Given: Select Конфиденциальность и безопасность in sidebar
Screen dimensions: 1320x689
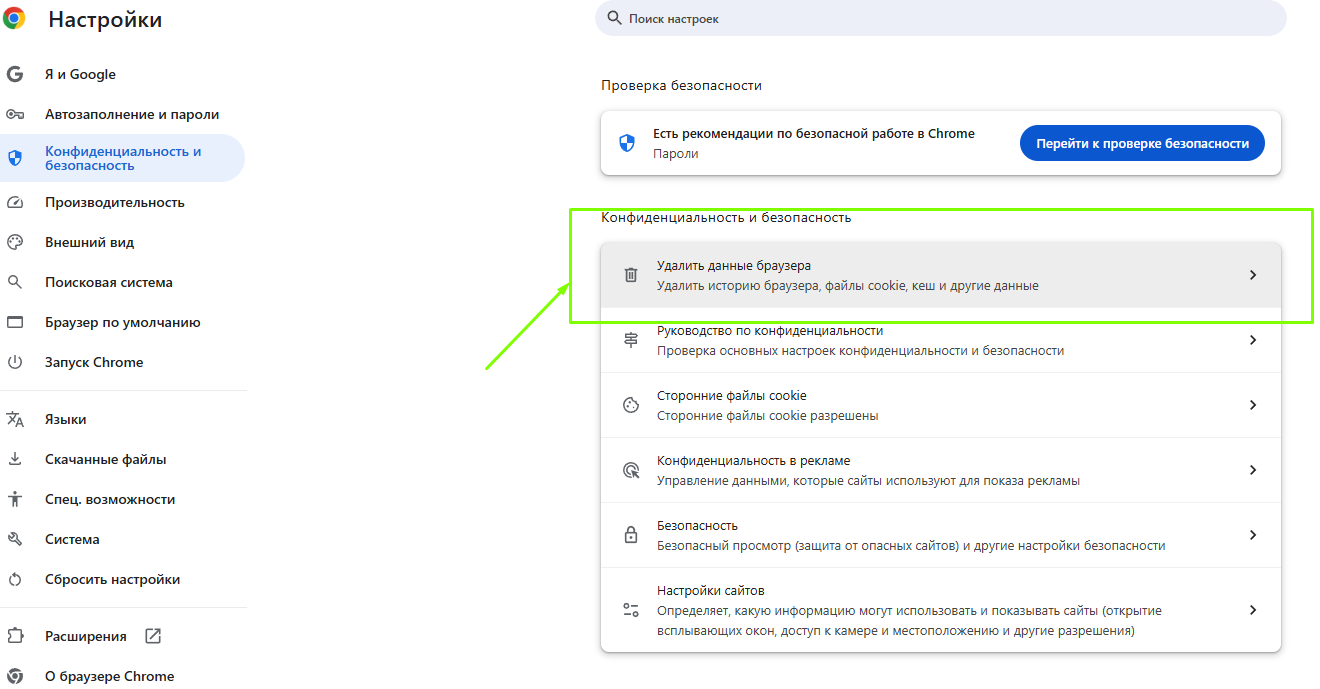Looking at the screenshot, I should (122, 158).
